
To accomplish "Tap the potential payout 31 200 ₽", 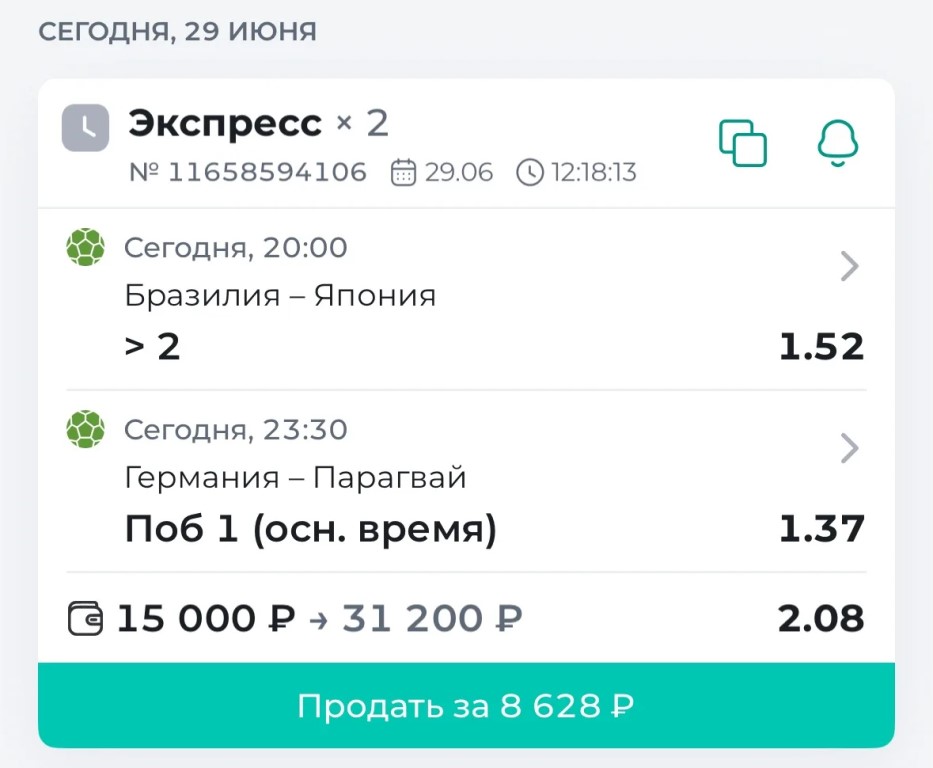I will [x=432, y=619].
